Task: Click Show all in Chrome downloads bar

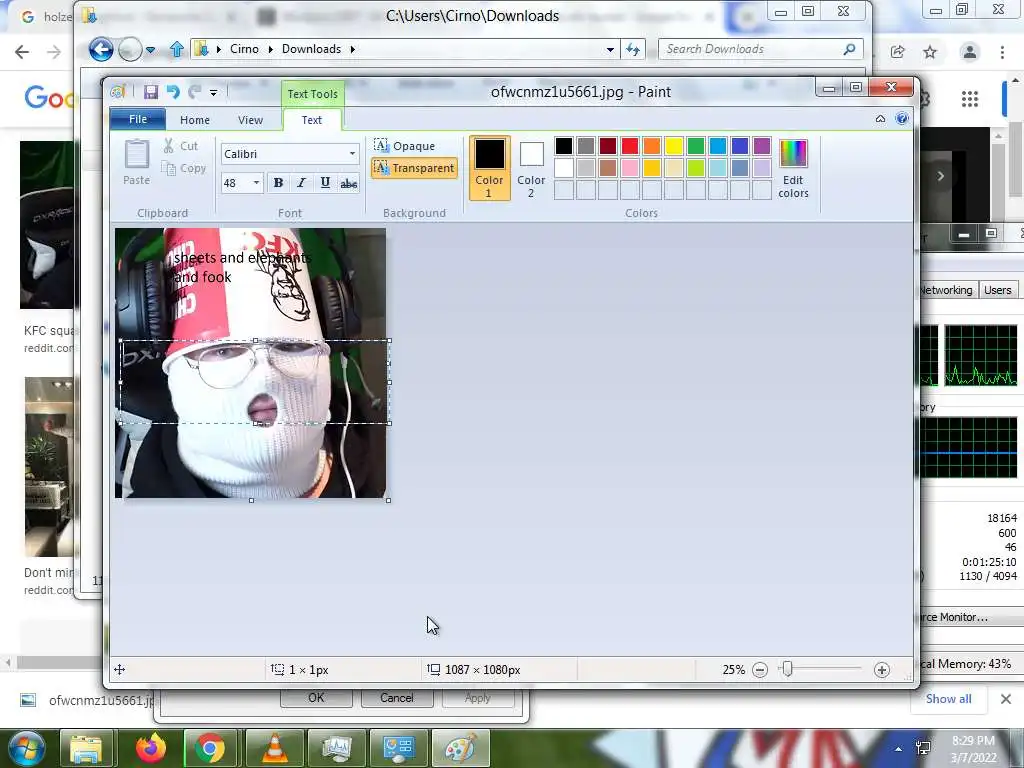Action: click(948, 699)
